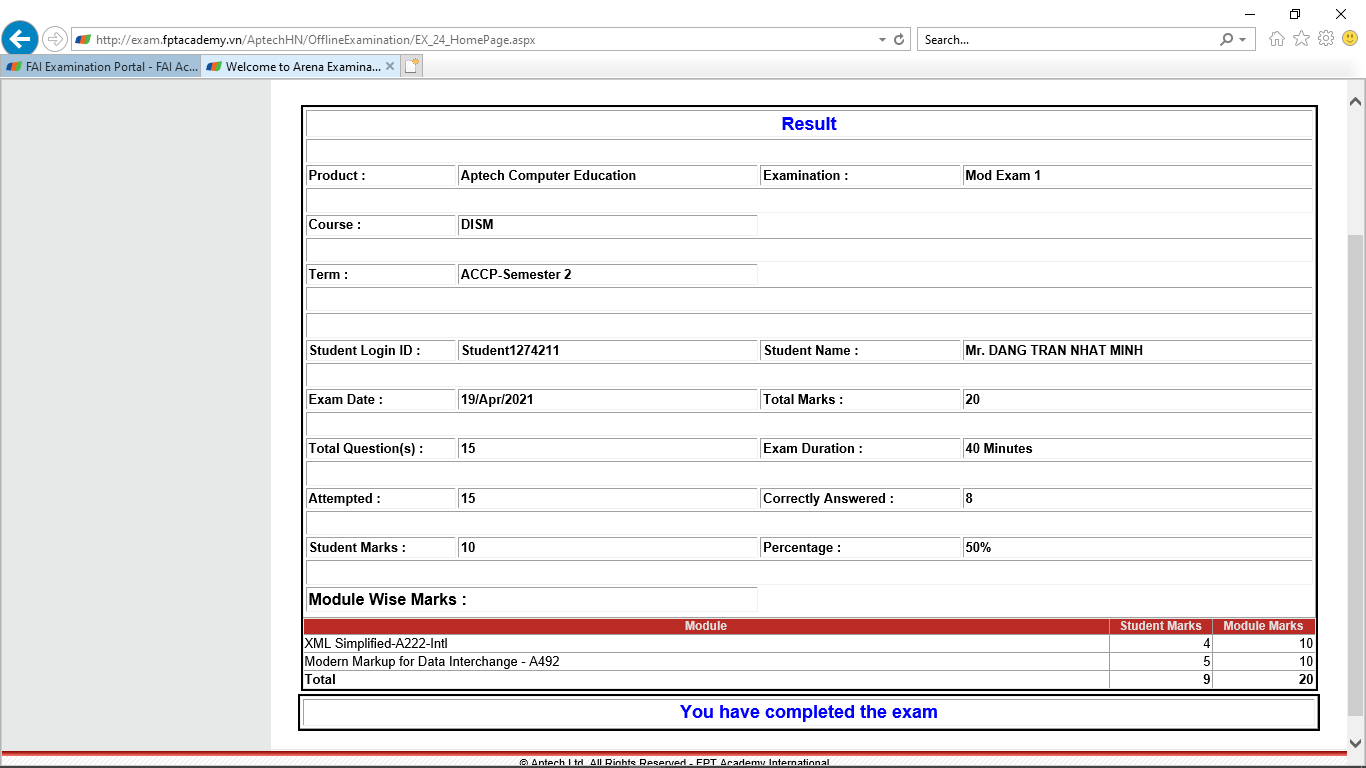This screenshot has width=1366, height=768.
Task: Open the Tools gear icon
Action: [1326, 39]
